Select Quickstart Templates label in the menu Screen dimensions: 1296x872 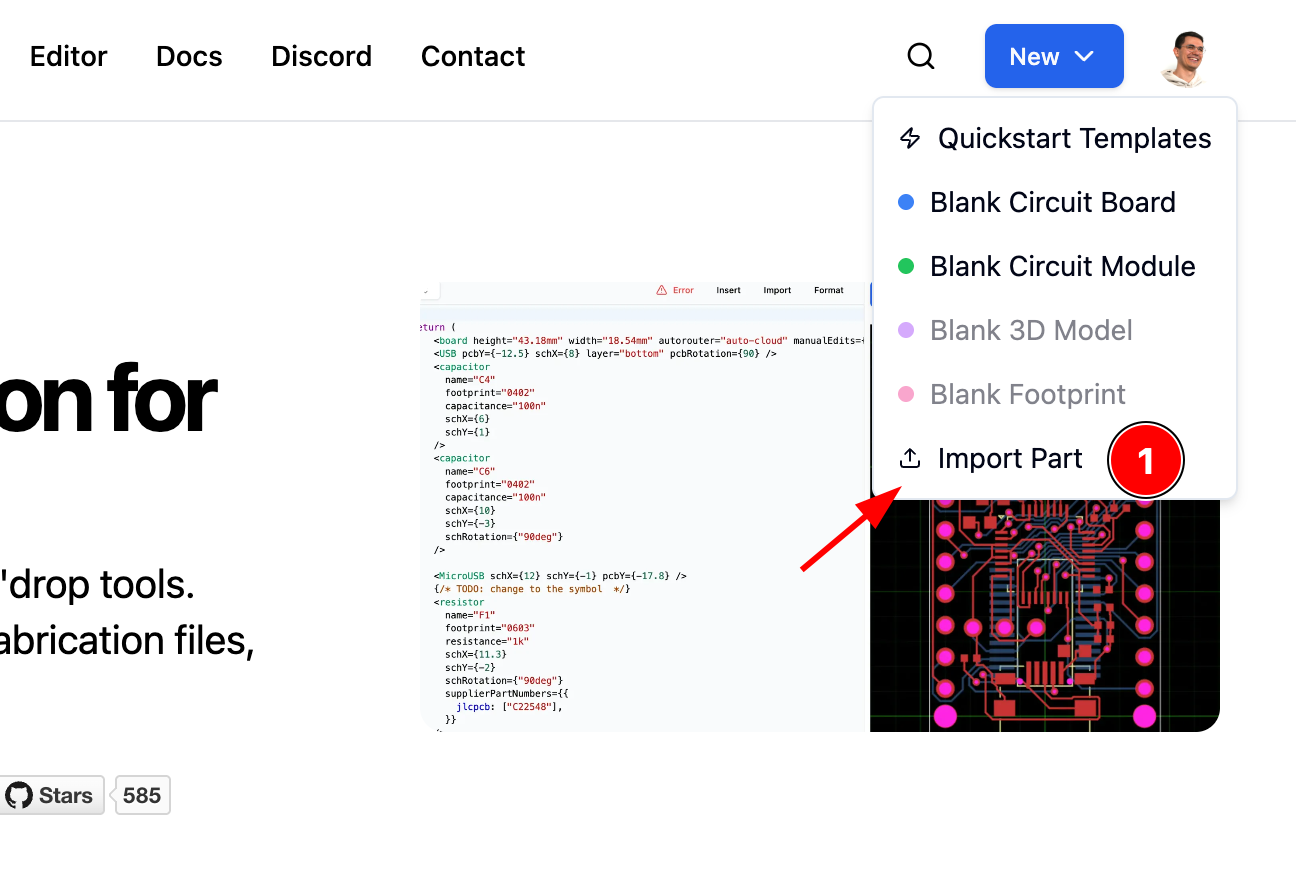[x=1074, y=138]
